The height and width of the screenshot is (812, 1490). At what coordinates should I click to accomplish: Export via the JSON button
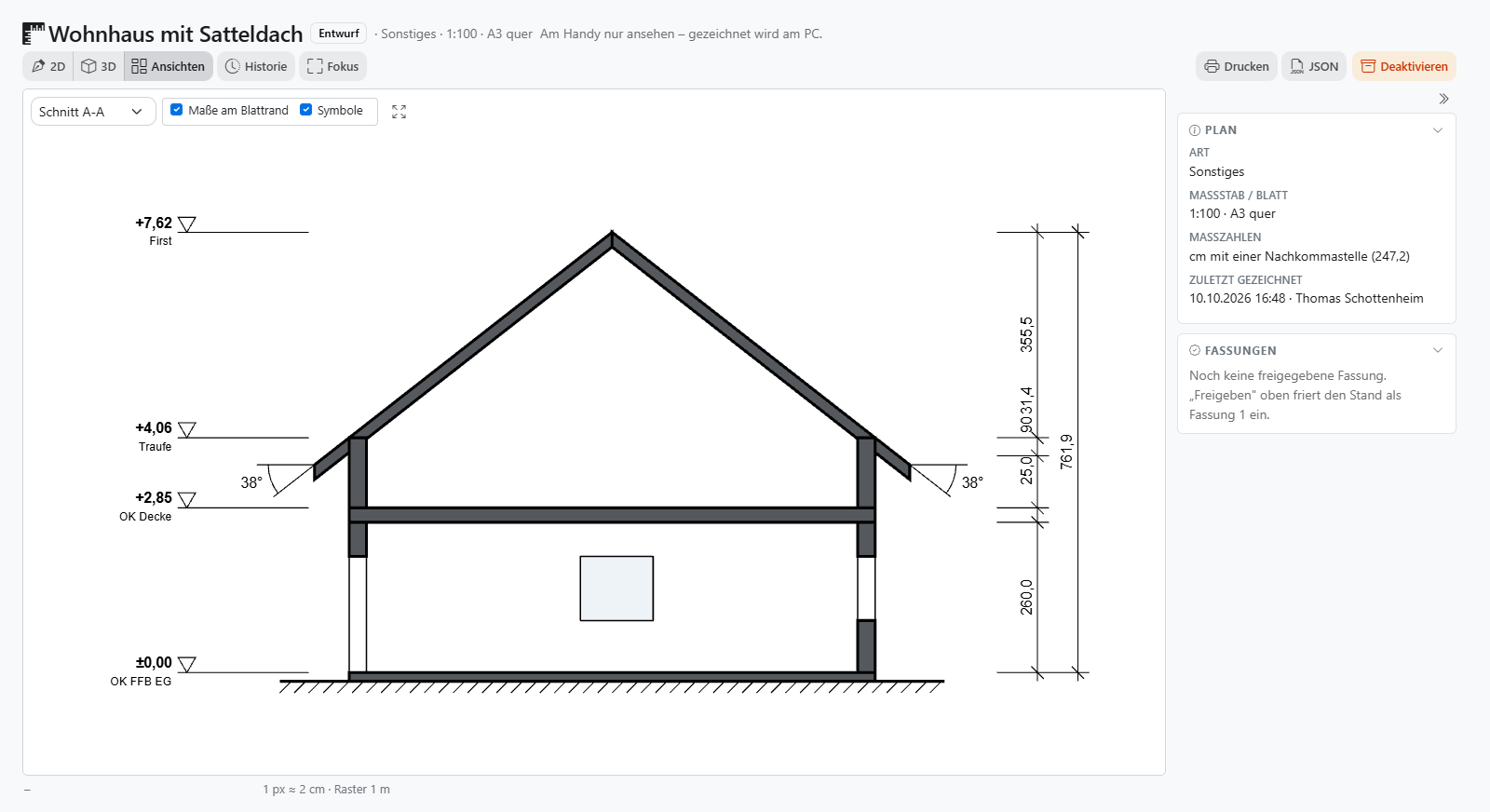point(1314,66)
